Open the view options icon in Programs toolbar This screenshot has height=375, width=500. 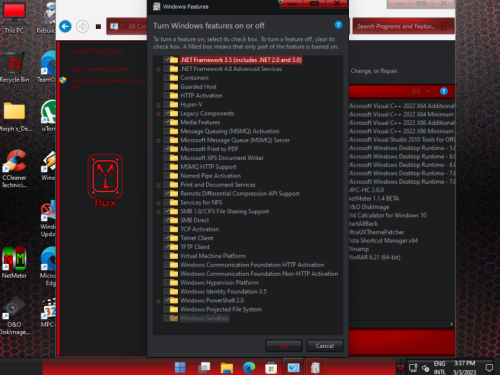tap(416, 91)
